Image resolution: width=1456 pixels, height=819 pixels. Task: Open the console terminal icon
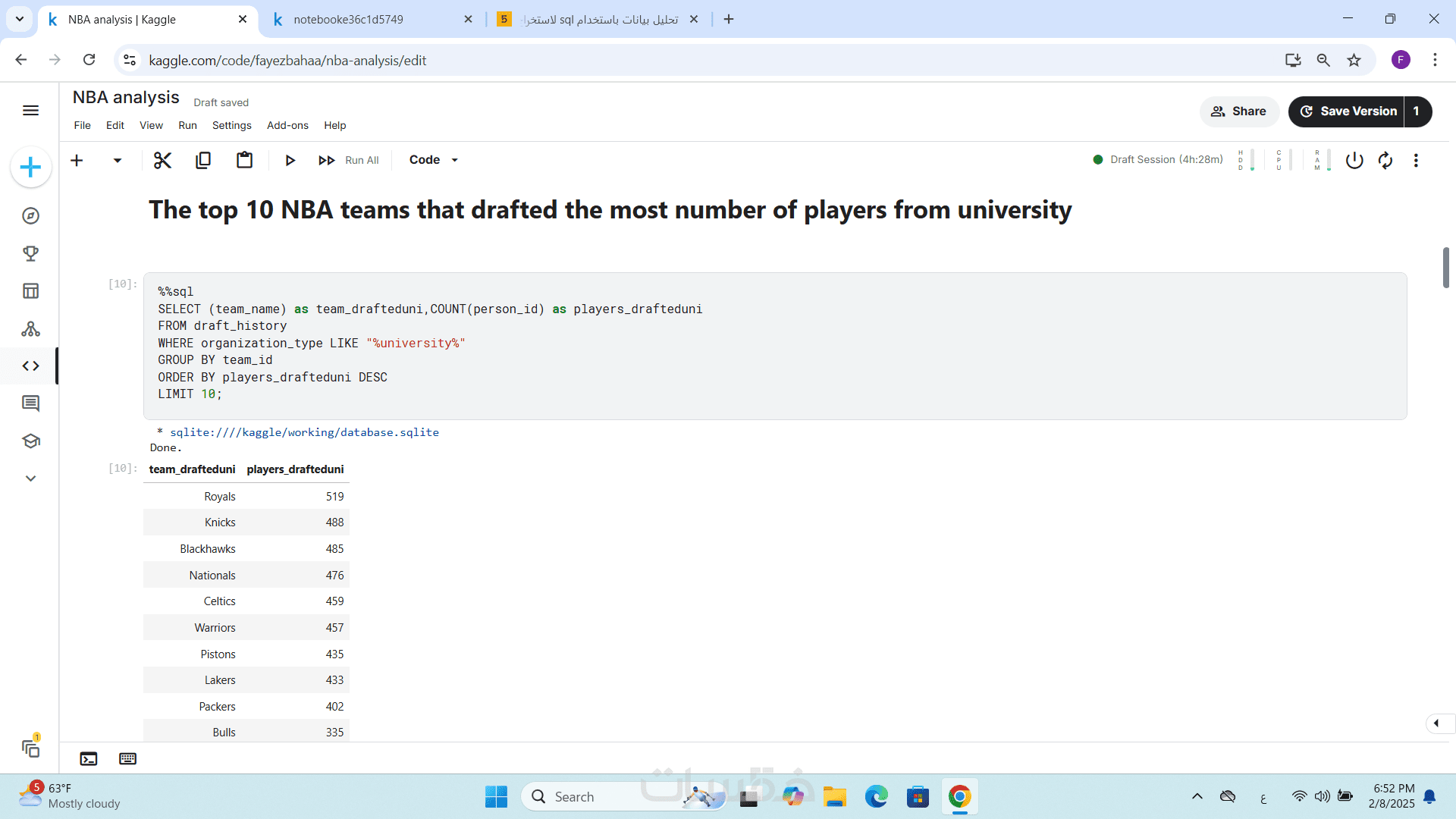(x=89, y=759)
